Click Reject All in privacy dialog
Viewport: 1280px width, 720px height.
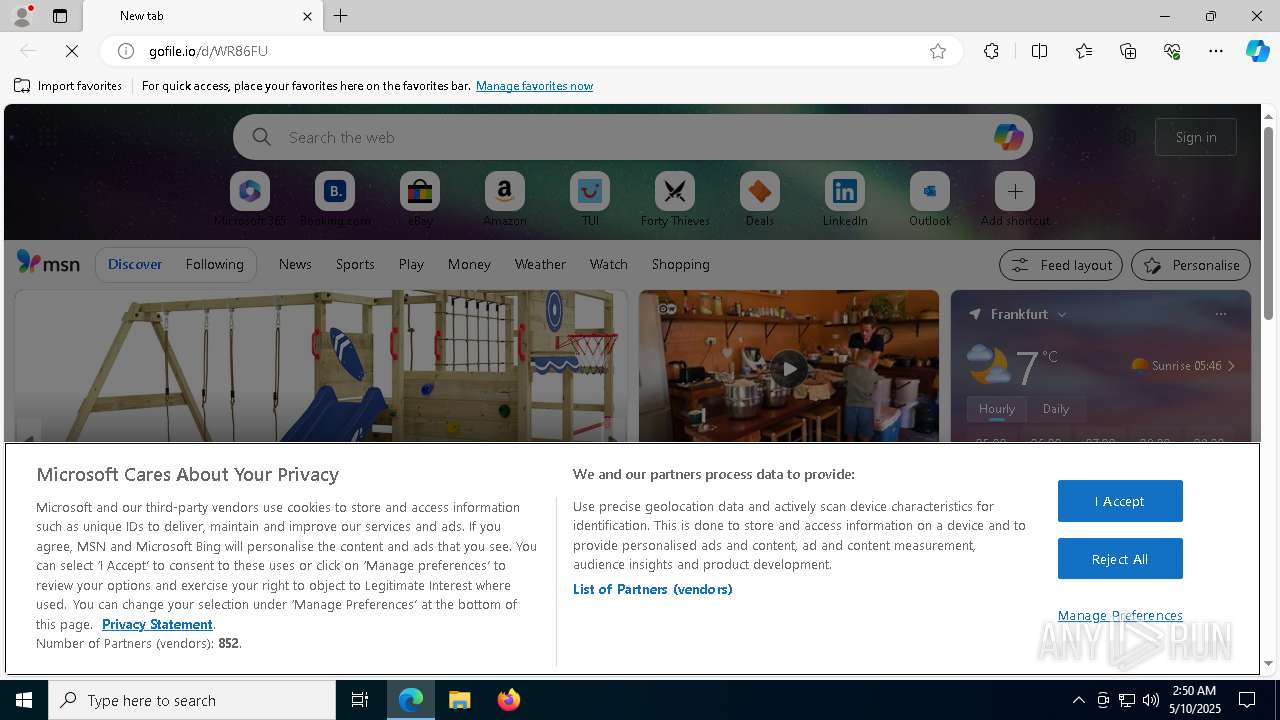tap(1120, 559)
